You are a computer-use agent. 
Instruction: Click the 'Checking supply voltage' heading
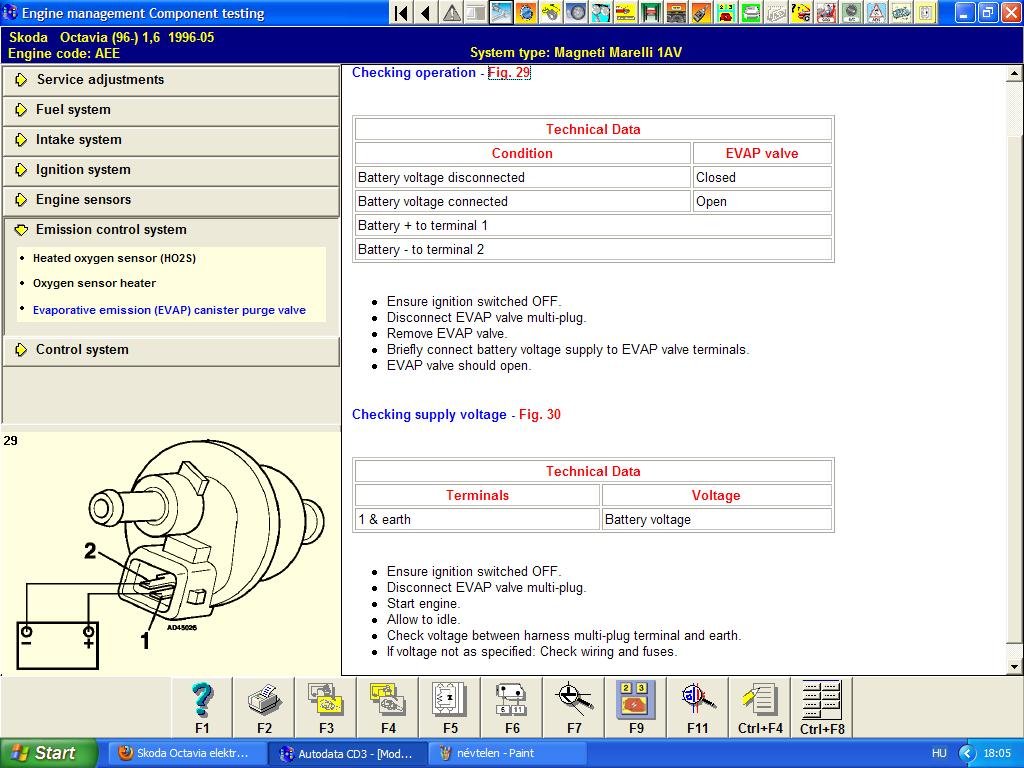click(x=429, y=415)
